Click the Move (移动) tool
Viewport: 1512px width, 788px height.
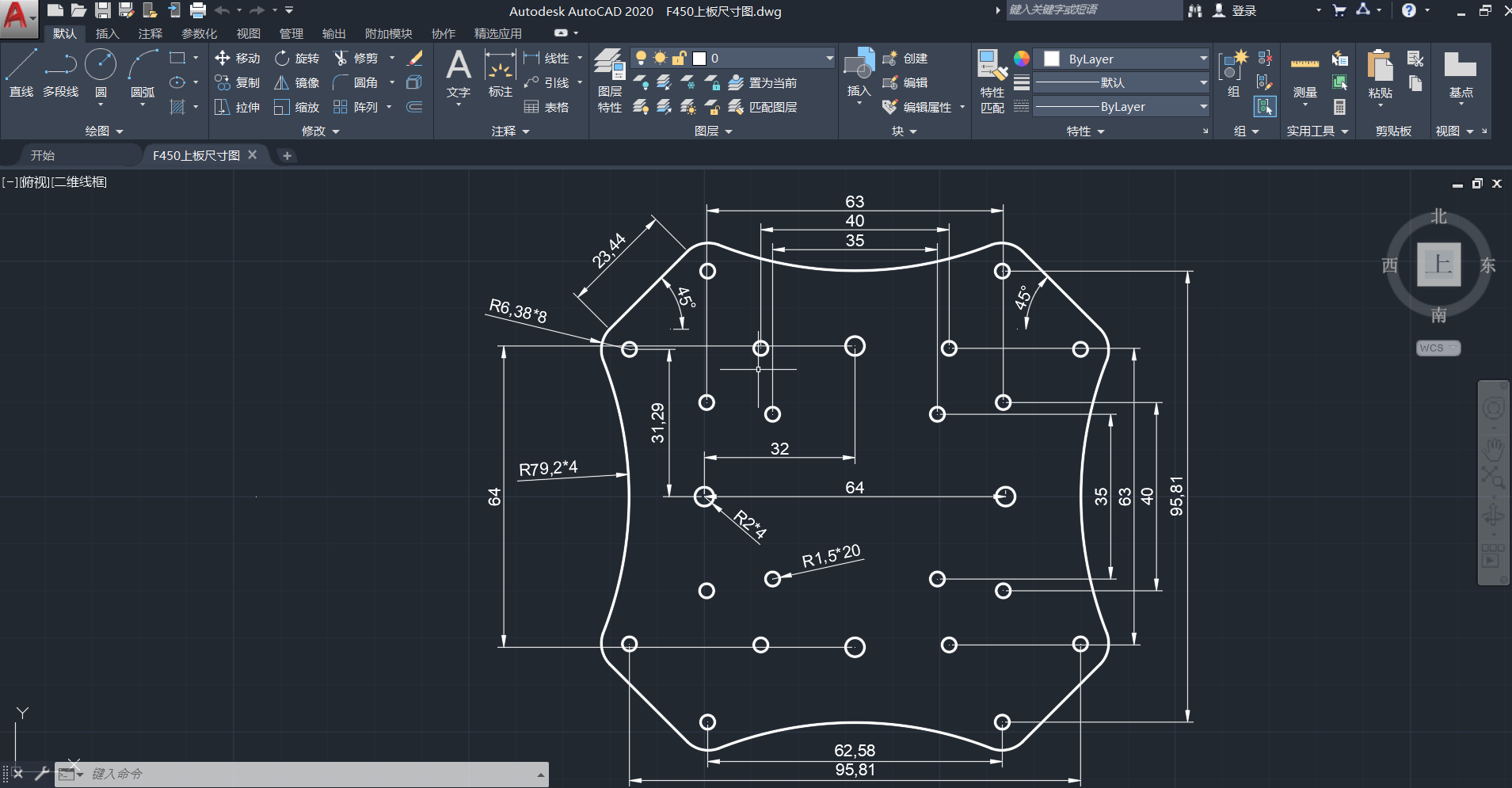tap(238, 58)
